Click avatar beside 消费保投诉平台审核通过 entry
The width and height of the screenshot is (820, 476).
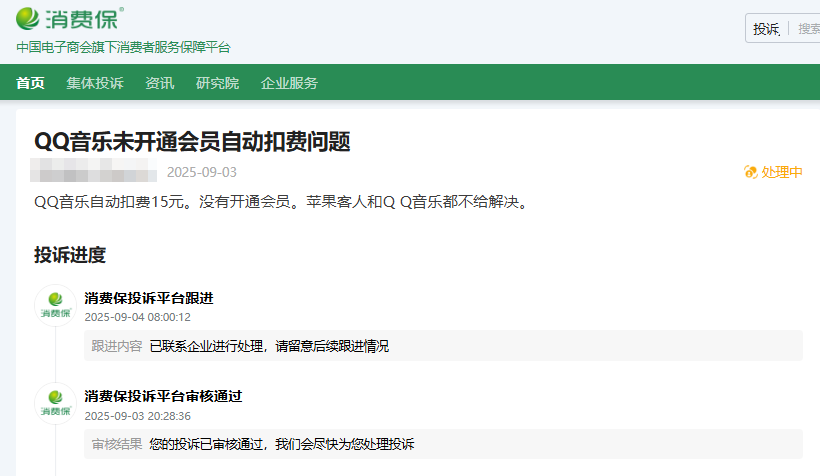pyautogui.click(x=55, y=404)
